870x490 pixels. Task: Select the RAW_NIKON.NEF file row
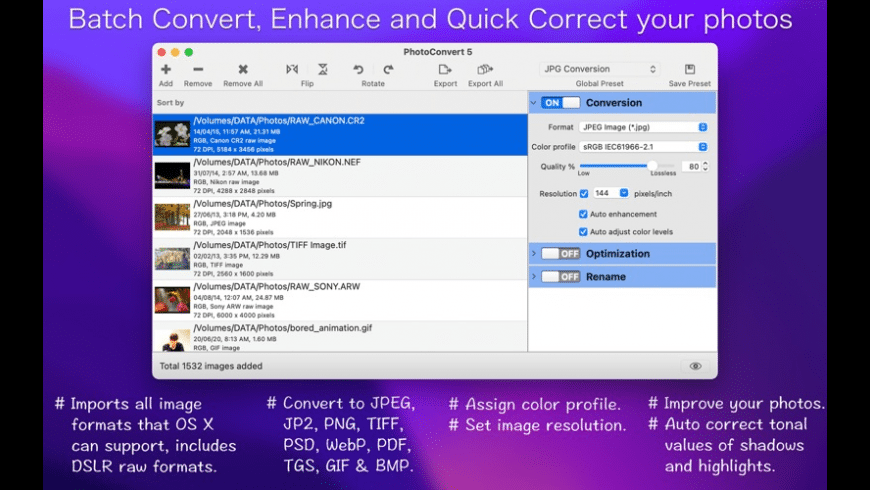(x=340, y=176)
